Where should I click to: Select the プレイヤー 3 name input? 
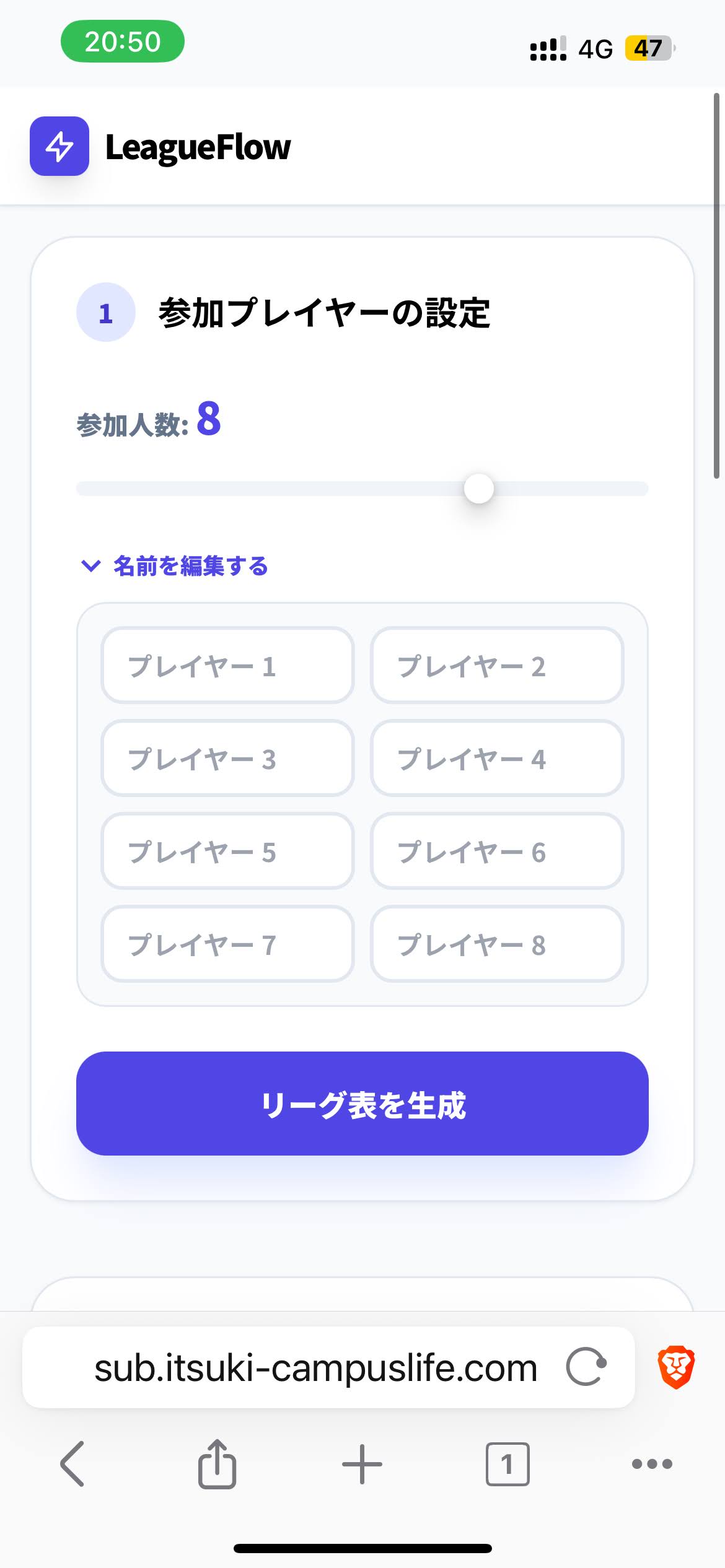pyautogui.click(x=227, y=759)
